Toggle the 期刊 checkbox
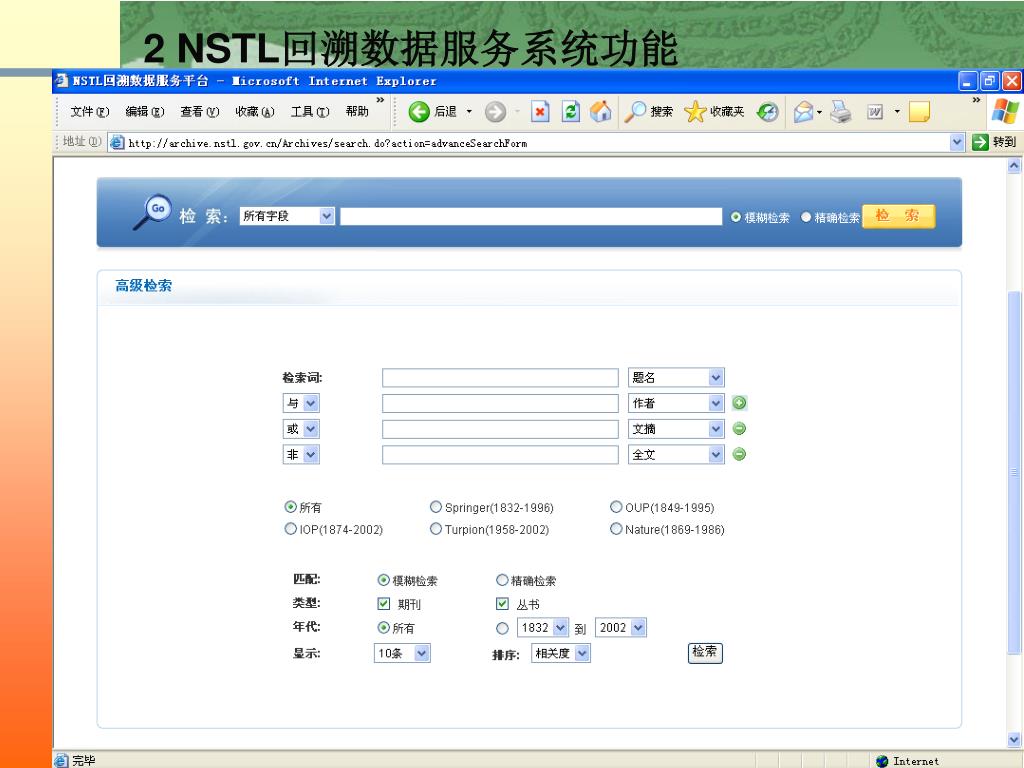This screenshot has height=768, width=1024. point(384,603)
